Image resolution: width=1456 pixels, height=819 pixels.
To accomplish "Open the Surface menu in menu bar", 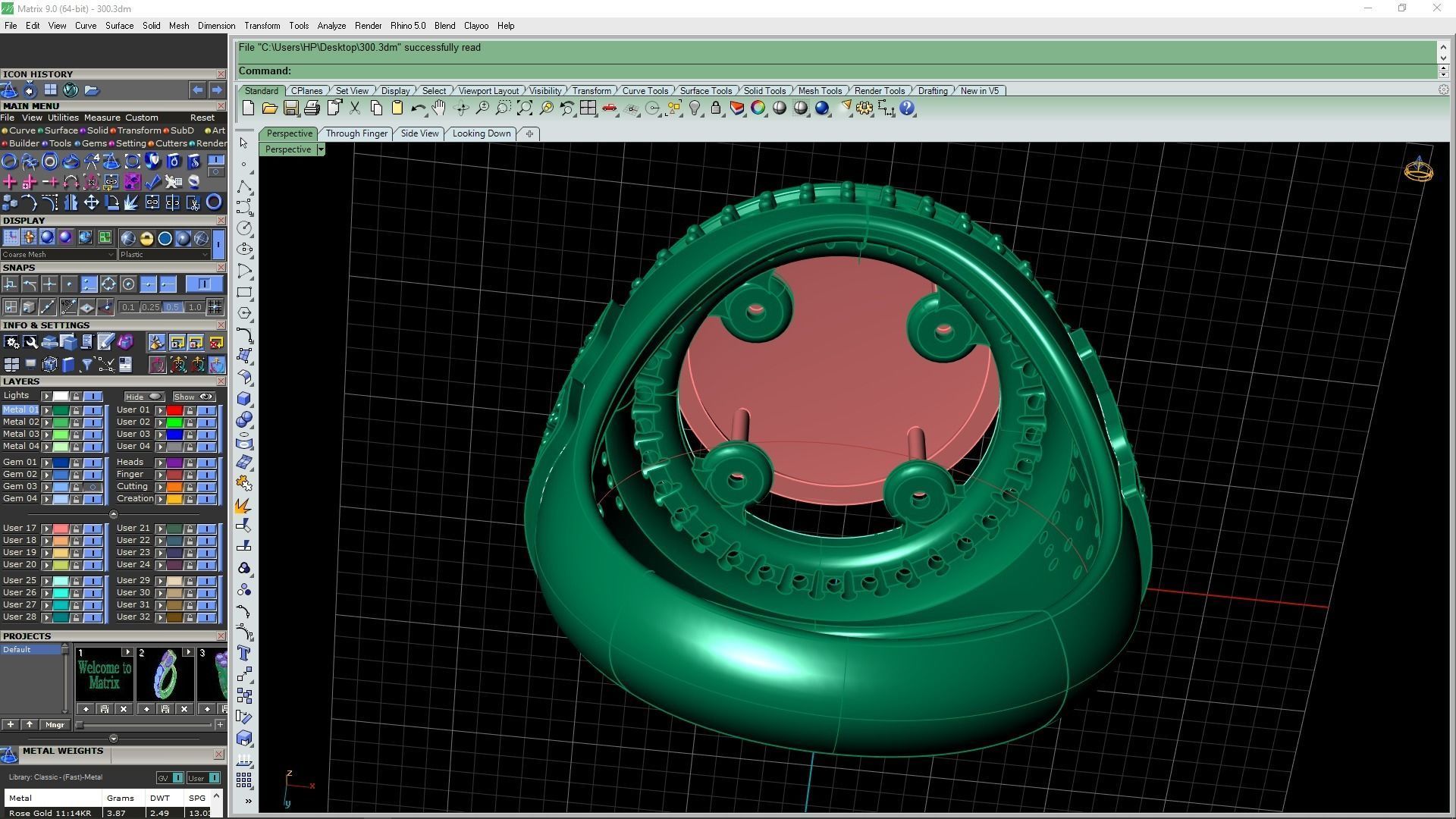I will click(119, 26).
